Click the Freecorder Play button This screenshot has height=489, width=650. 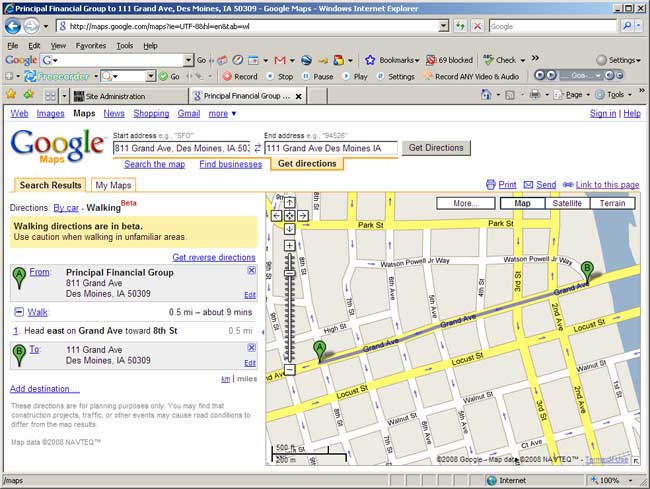tap(355, 77)
